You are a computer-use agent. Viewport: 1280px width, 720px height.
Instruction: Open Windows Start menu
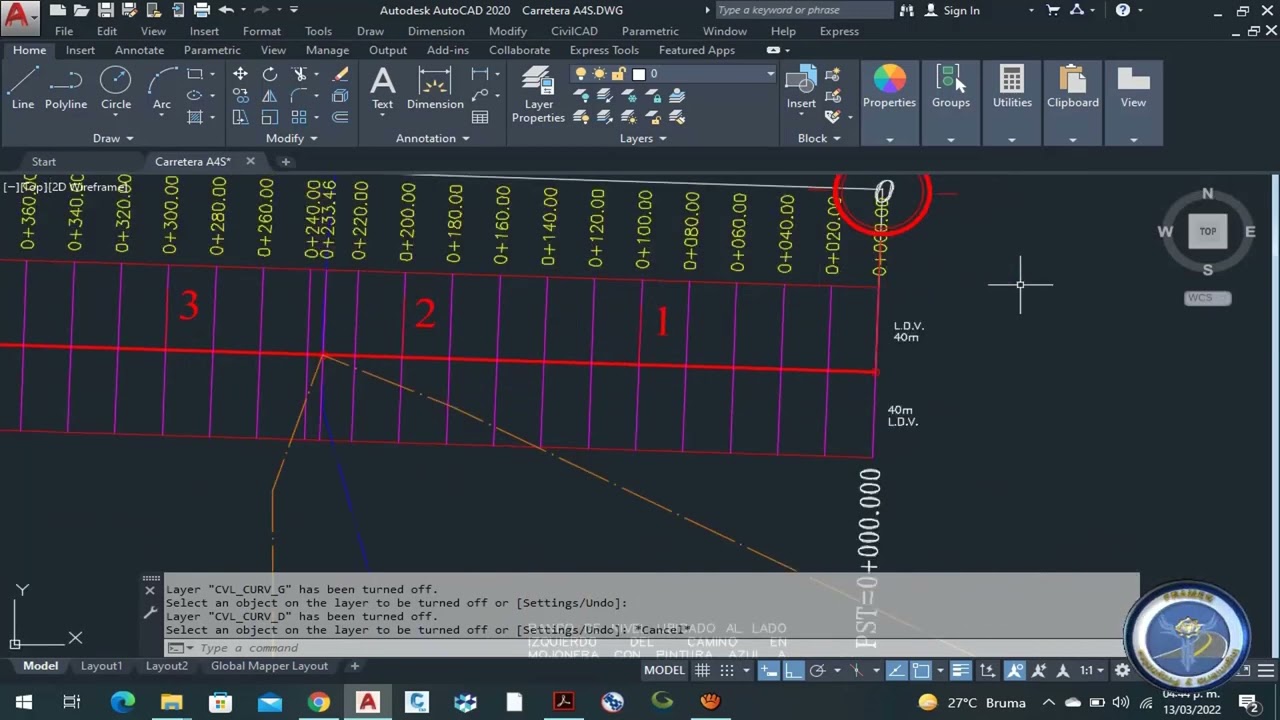[x=23, y=702]
